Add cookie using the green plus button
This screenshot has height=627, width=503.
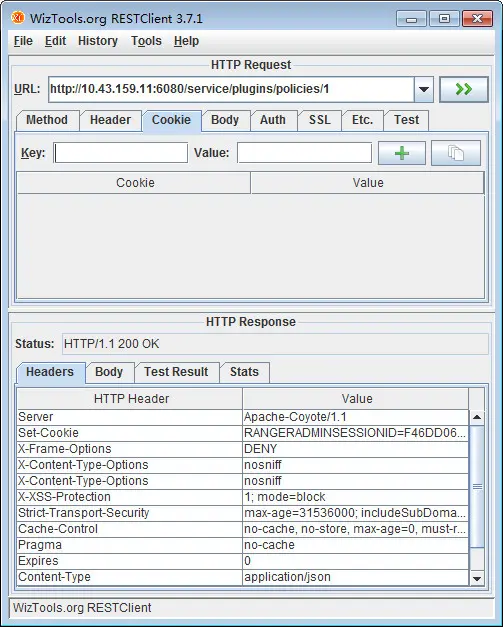402,153
